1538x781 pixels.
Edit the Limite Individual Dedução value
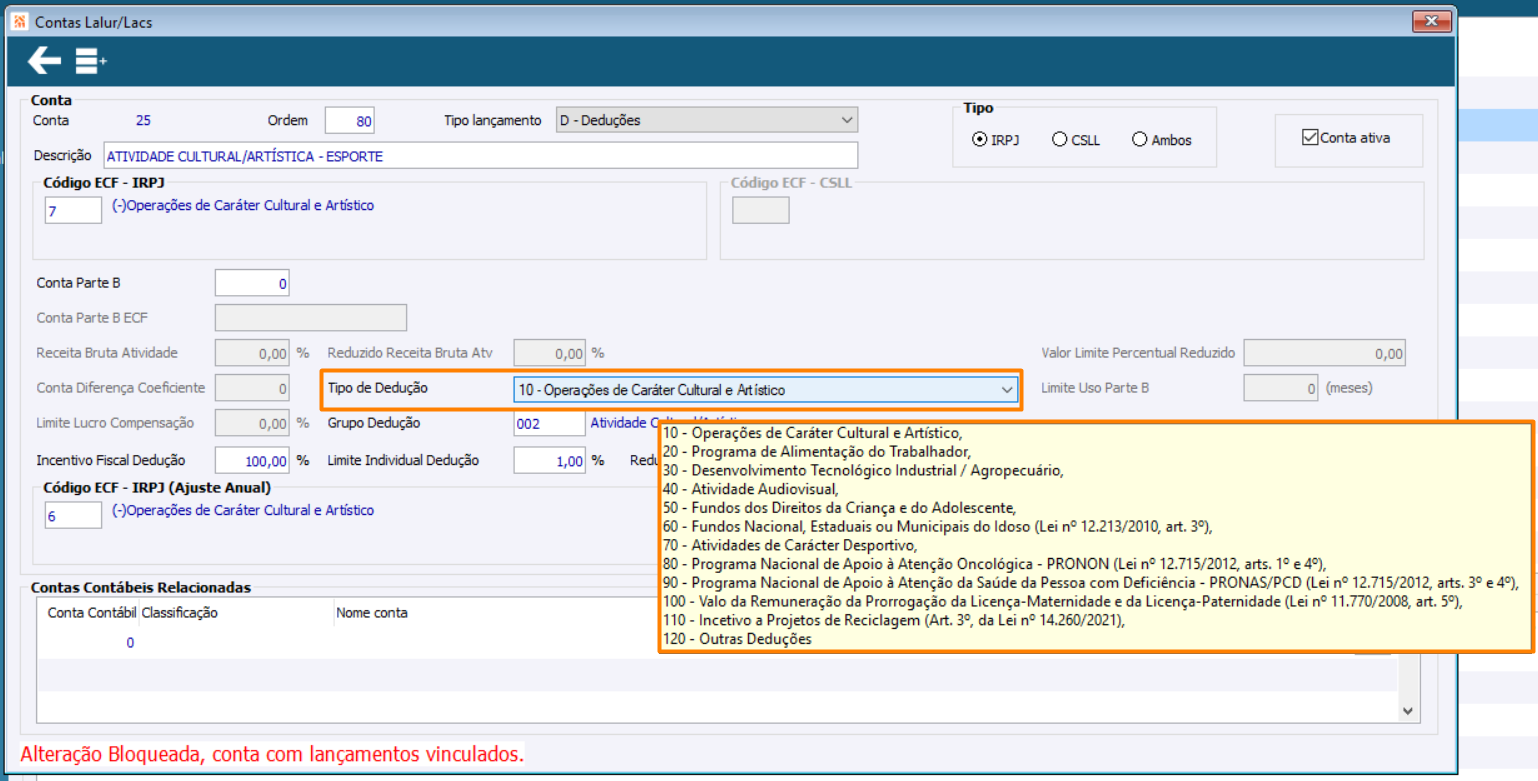[550, 461]
